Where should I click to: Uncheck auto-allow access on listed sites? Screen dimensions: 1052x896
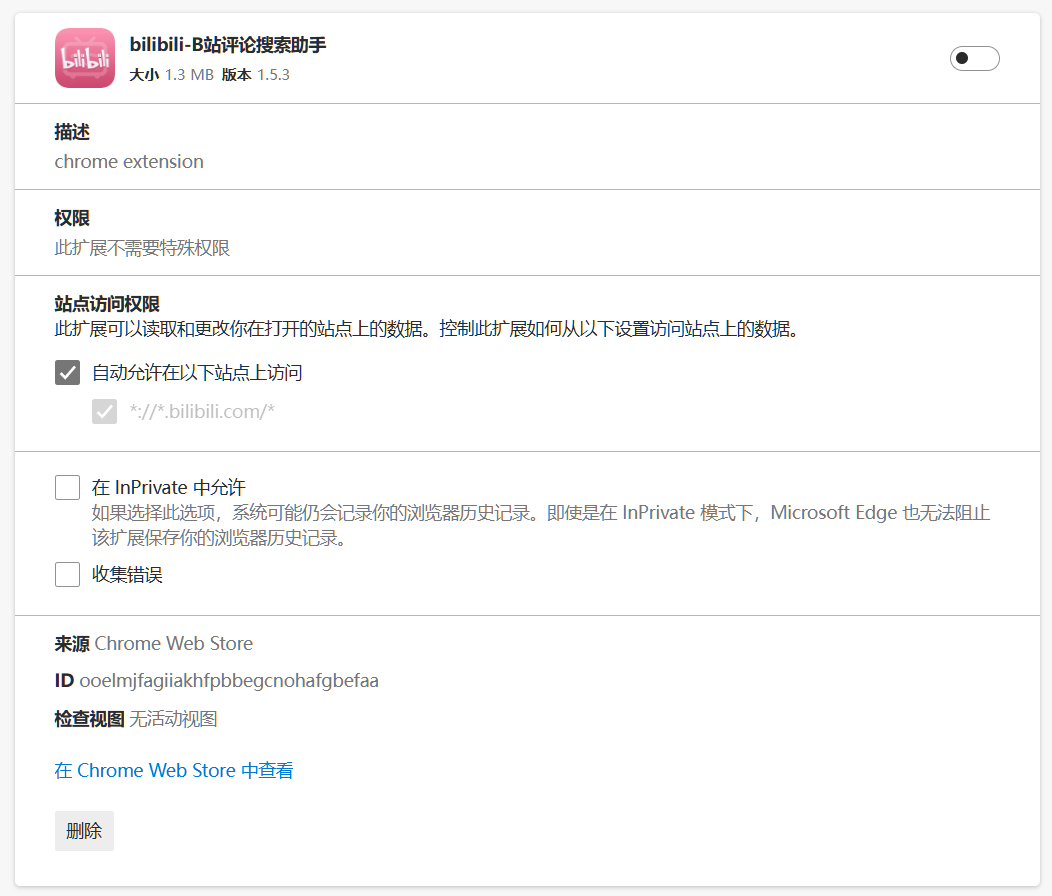click(x=67, y=372)
